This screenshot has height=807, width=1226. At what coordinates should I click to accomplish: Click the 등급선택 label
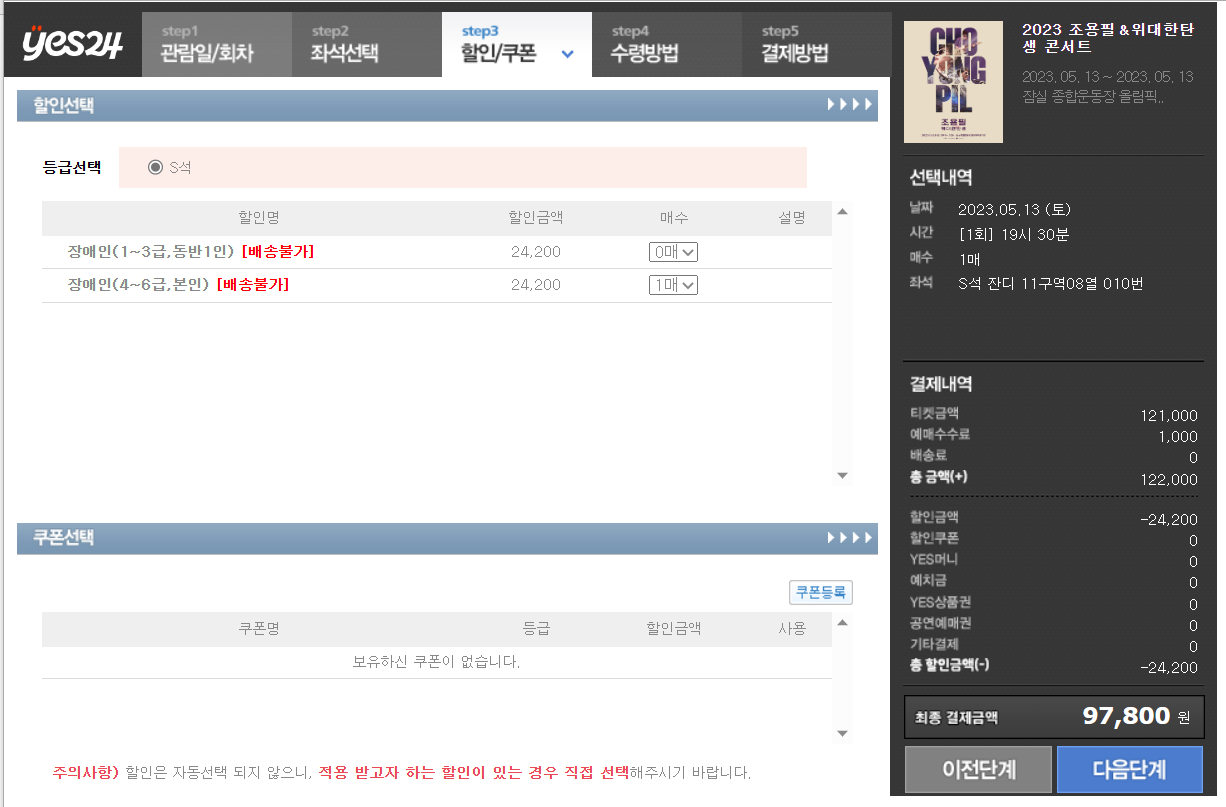click(x=72, y=167)
